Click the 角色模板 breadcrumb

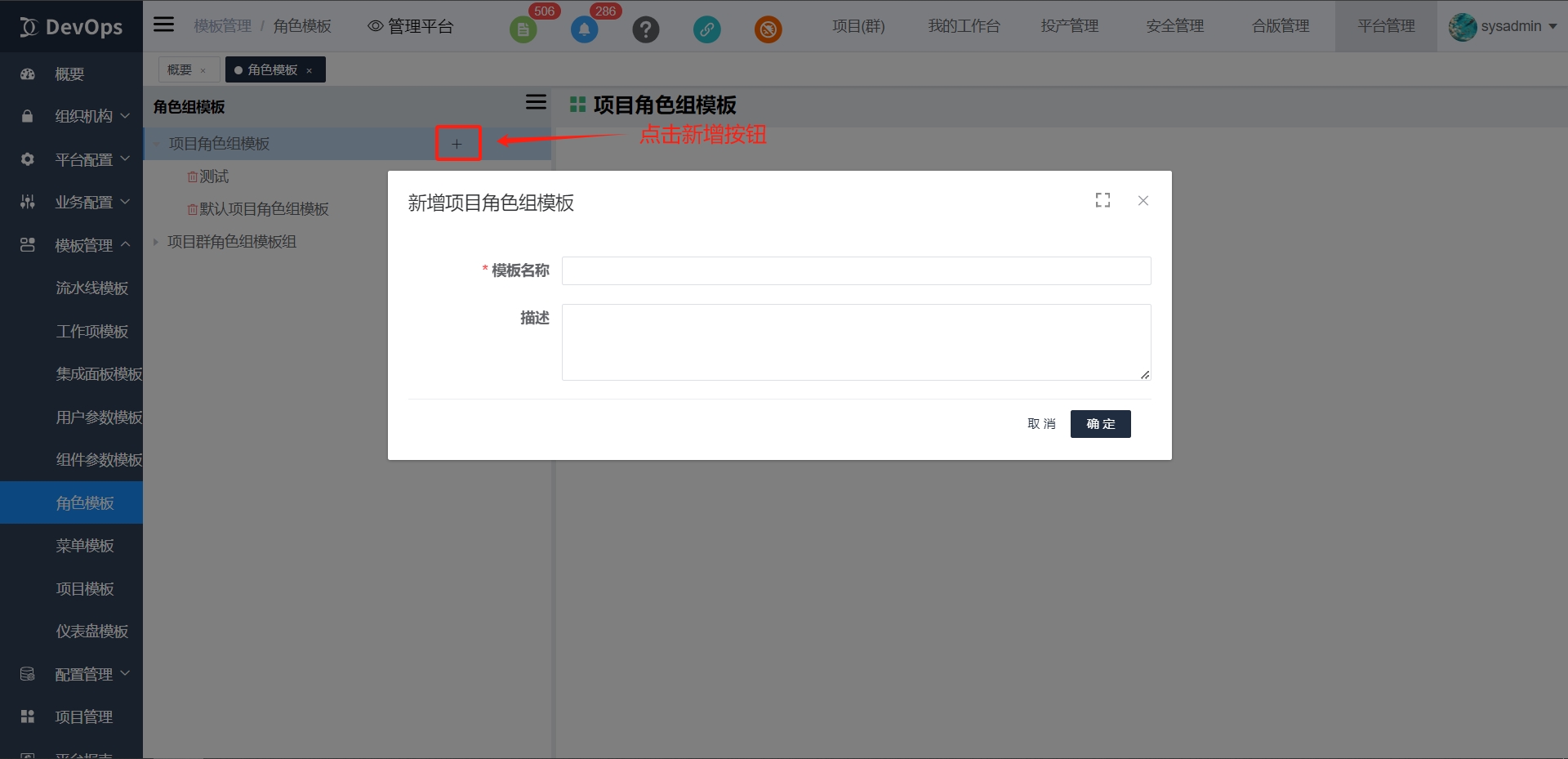[x=302, y=26]
